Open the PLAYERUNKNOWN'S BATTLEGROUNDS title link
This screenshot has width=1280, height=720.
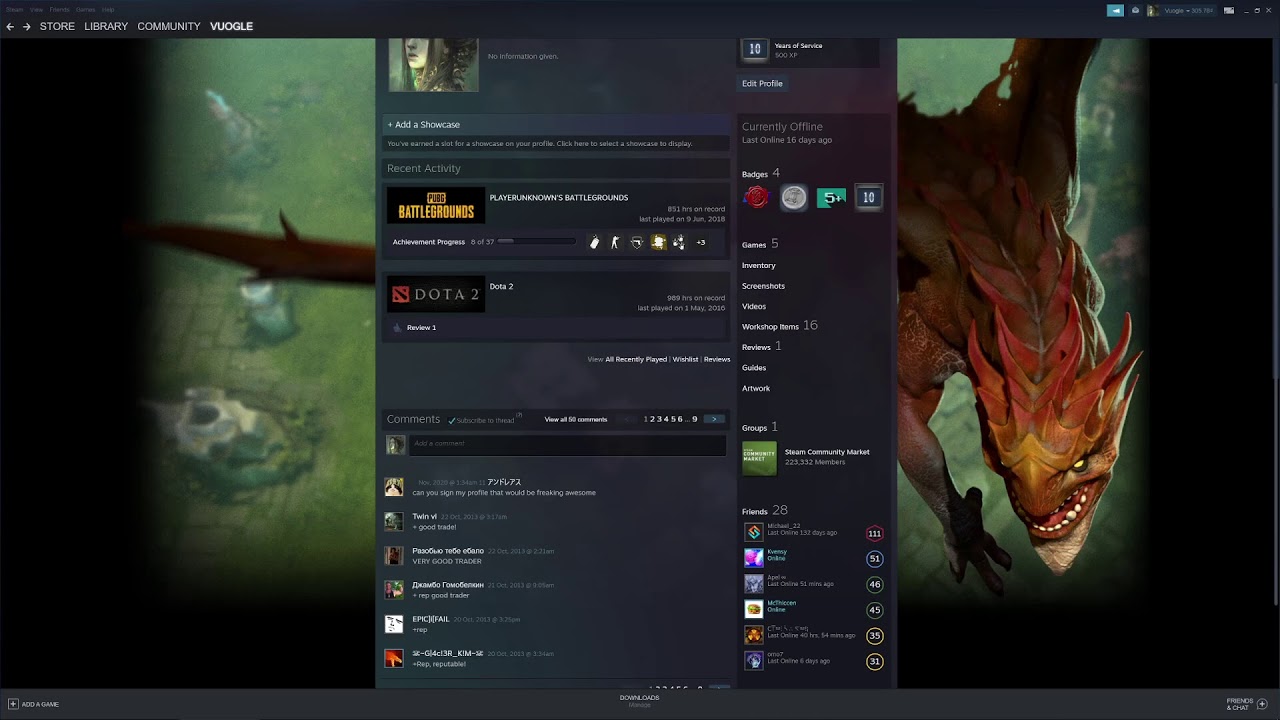pyautogui.click(x=559, y=198)
